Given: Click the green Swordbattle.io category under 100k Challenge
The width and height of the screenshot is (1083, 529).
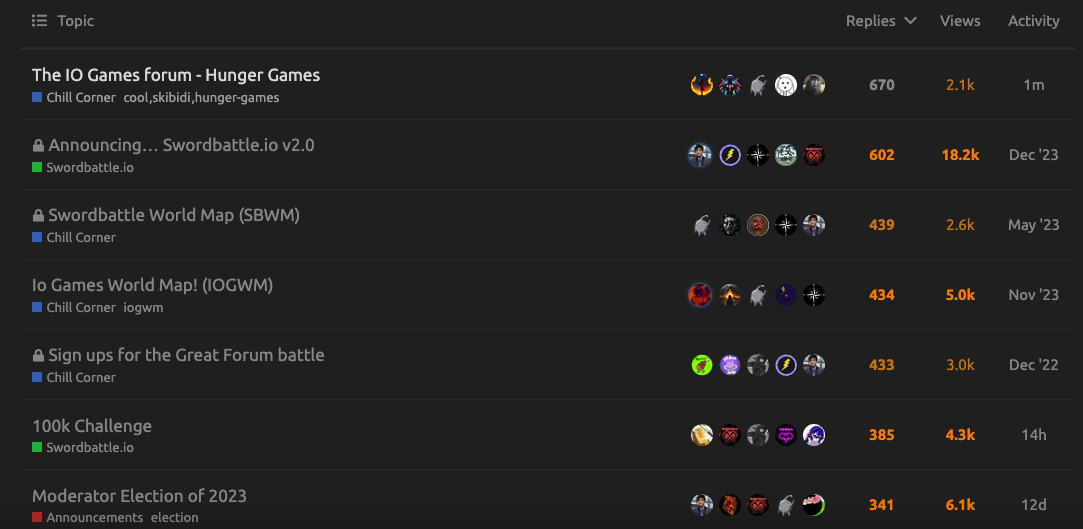Looking at the screenshot, I should point(83,448).
